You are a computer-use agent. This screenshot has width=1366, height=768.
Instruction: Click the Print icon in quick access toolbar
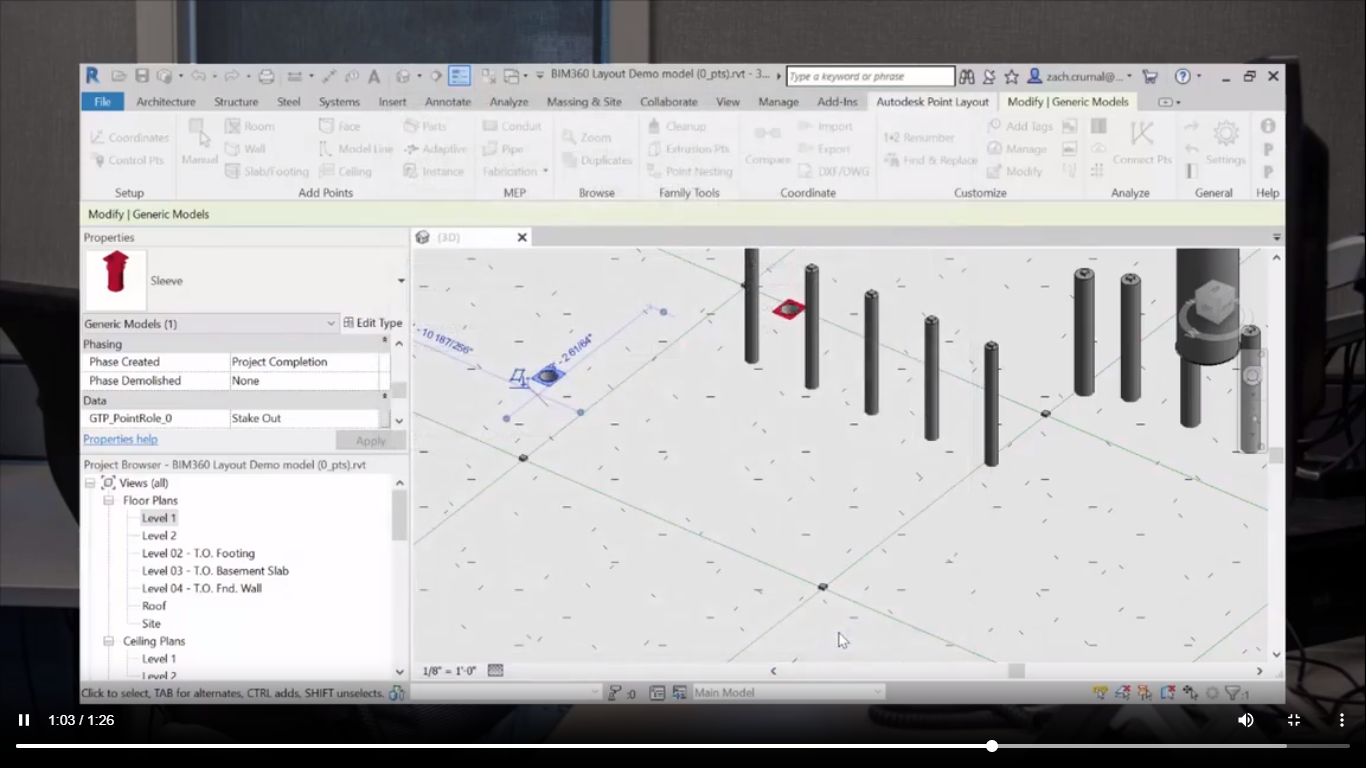tap(266, 76)
